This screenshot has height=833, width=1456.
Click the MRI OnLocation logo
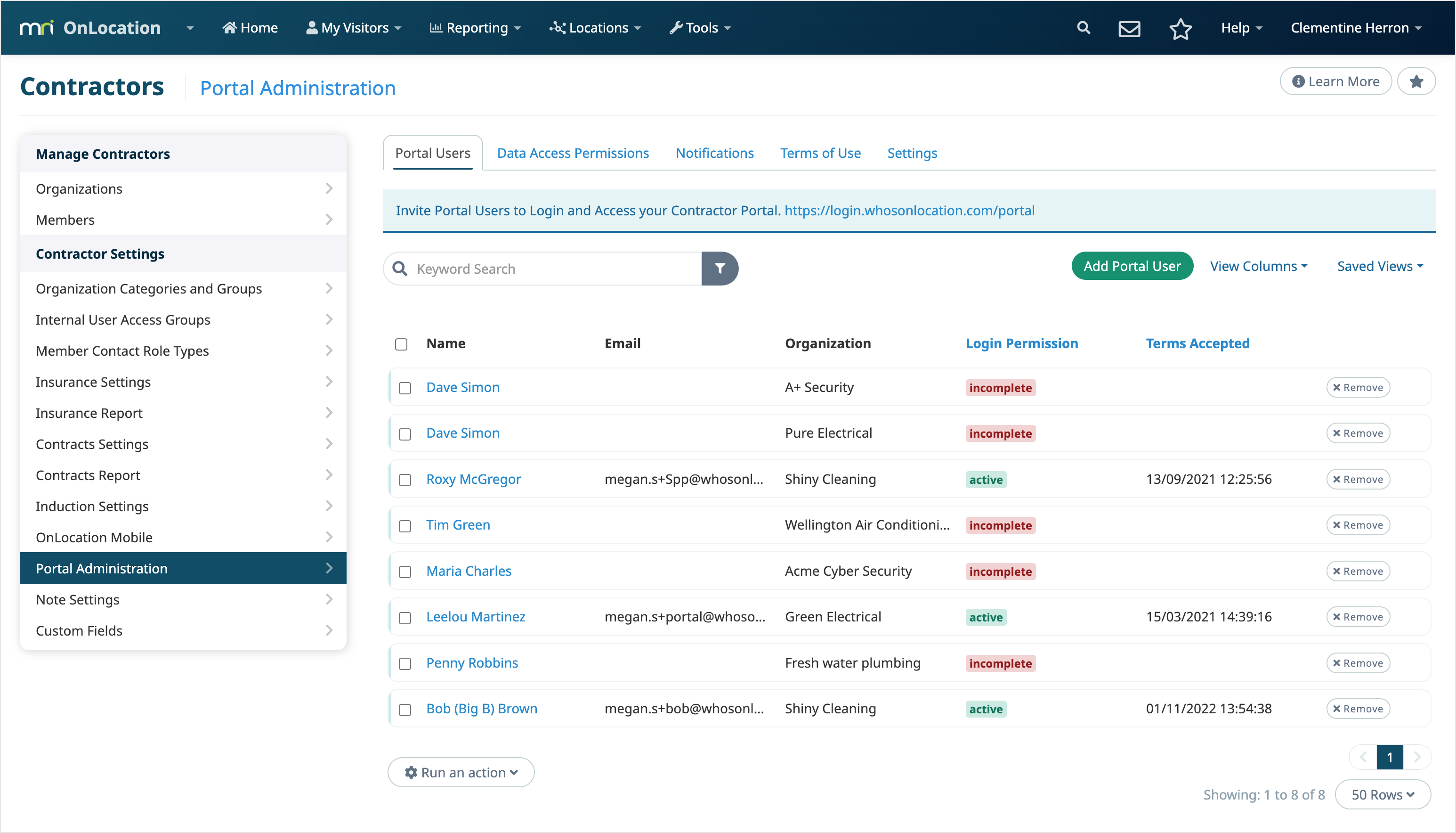click(90, 27)
